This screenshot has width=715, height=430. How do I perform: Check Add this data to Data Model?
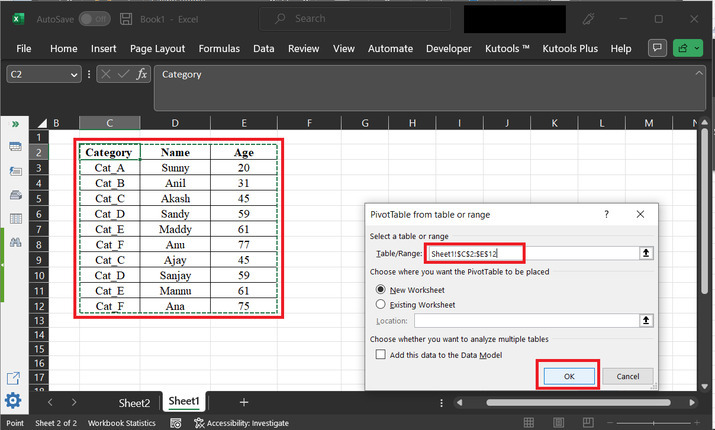tap(380, 355)
